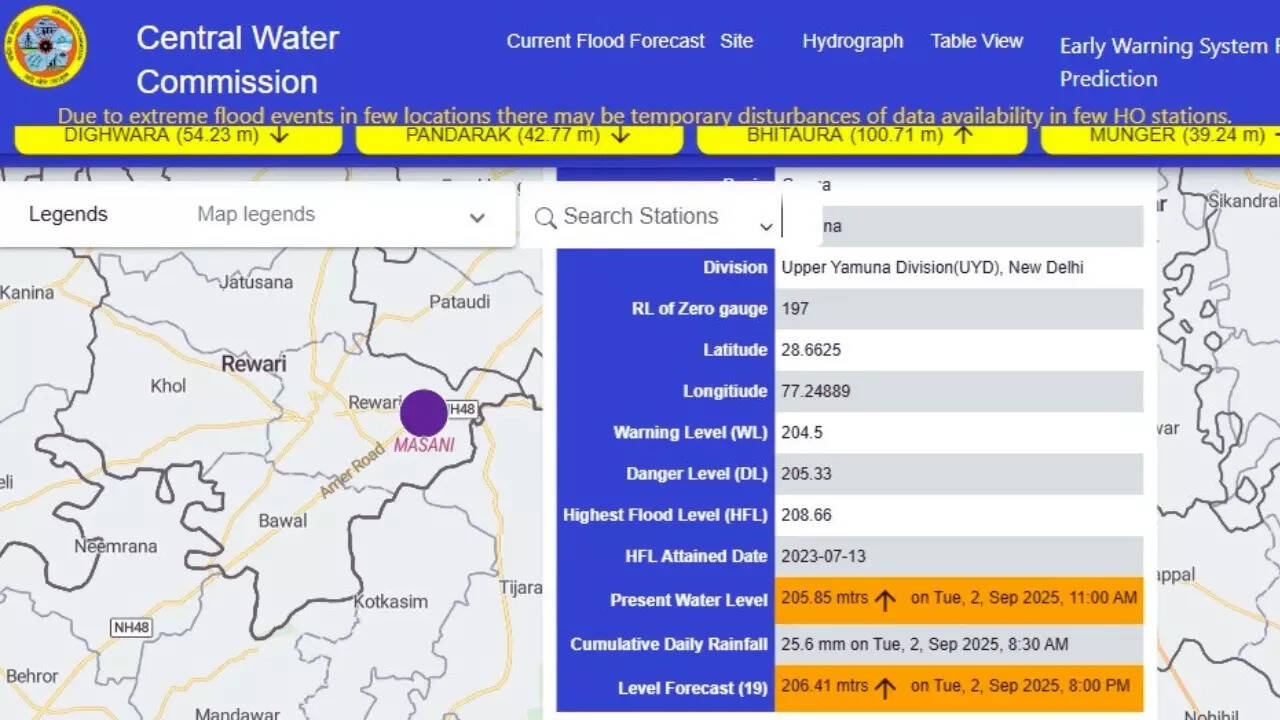
Task: Click the Bawal label on the map
Action: point(283,521)
